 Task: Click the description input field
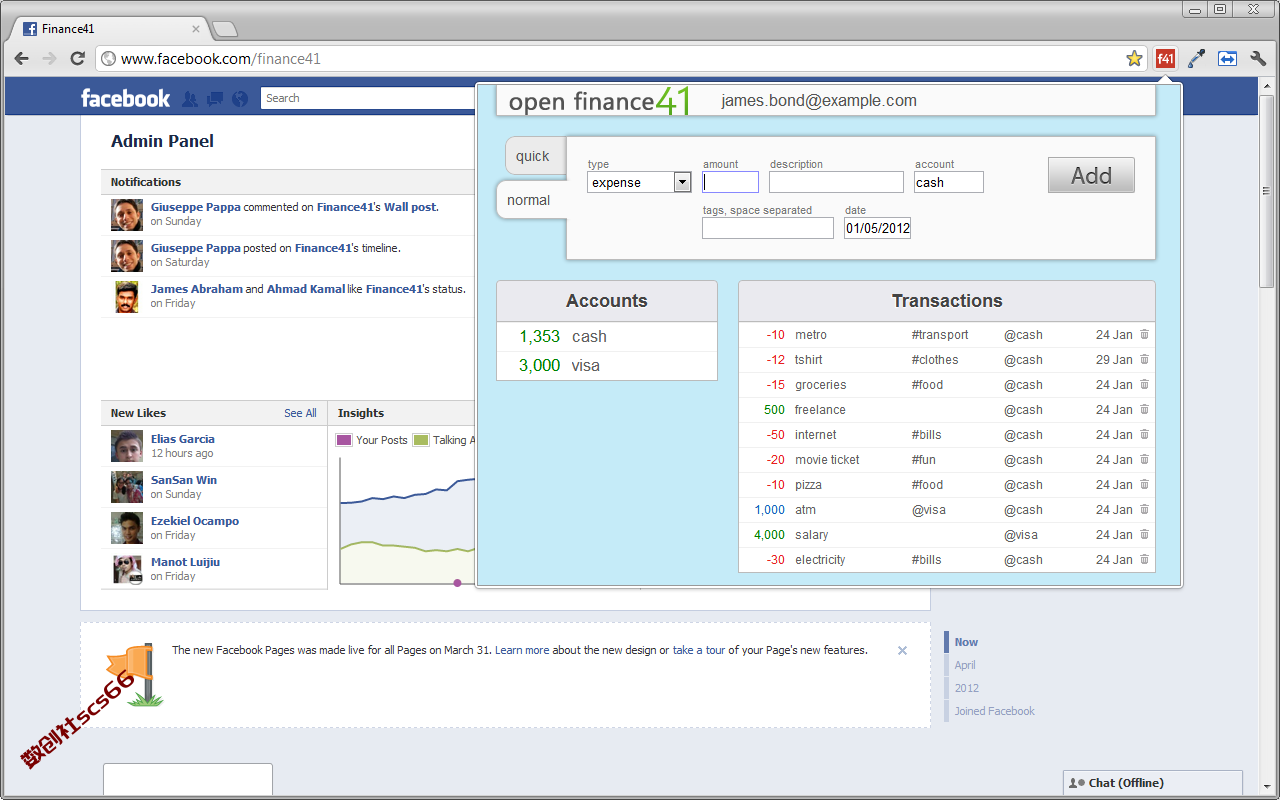(836, 182)
